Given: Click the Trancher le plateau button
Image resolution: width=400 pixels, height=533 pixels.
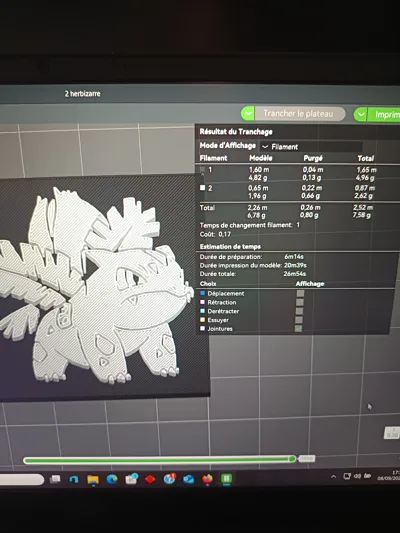Looking at the screenshot, I should click(x=299, y=114).
